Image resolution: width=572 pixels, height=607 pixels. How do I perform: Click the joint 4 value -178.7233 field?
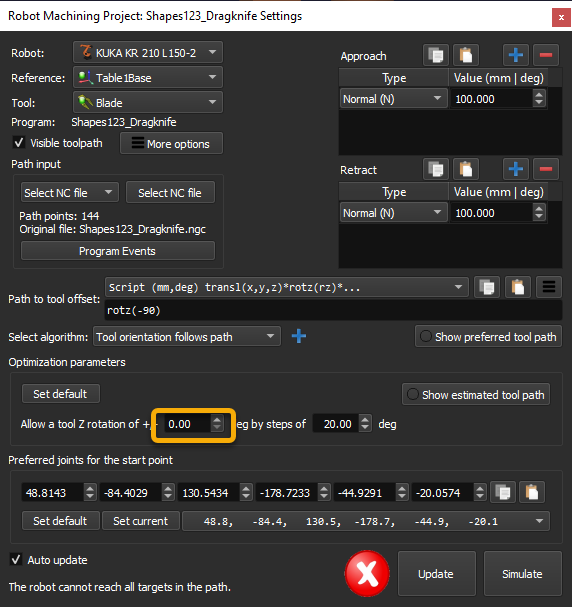(286, 492)
